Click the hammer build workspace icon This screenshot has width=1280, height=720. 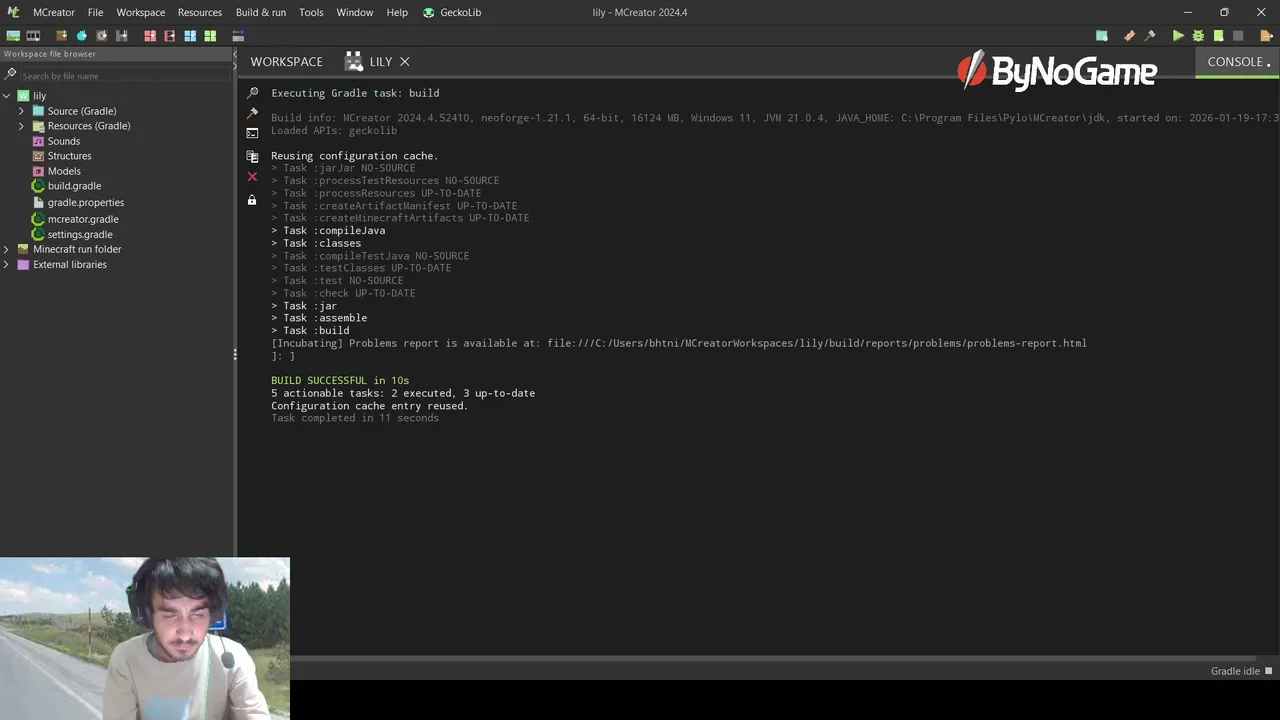[x=1150, y=36]
